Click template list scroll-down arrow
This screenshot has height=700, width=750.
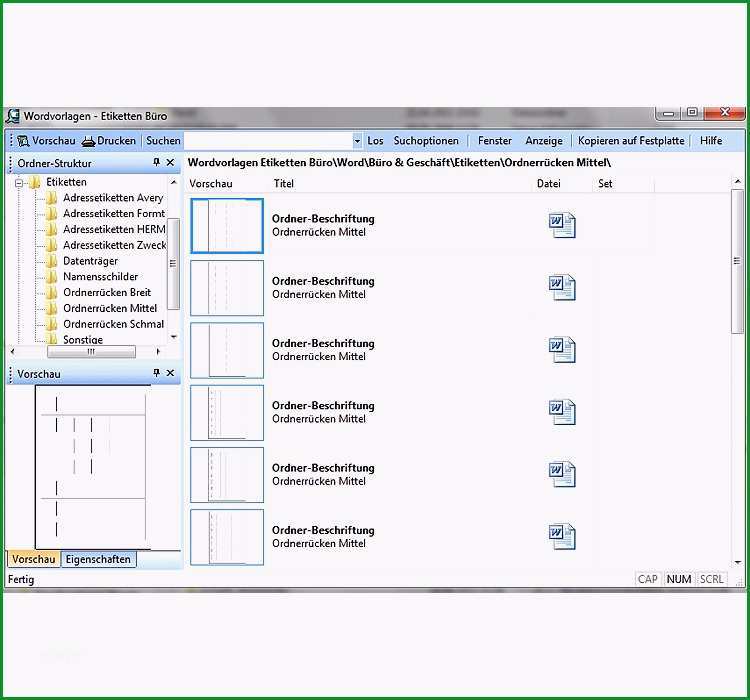tap(737, 563)
